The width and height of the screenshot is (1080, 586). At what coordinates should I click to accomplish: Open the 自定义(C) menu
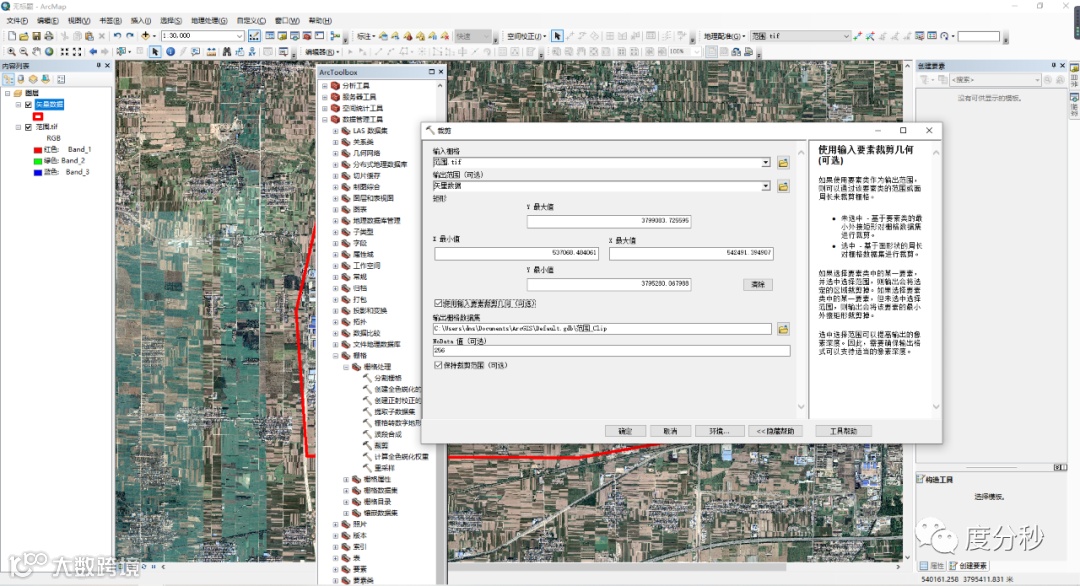coord(251,21)
